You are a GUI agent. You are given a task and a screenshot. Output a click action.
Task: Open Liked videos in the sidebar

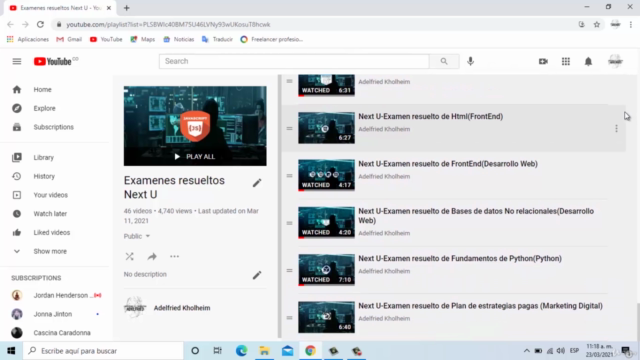(51, 233)
